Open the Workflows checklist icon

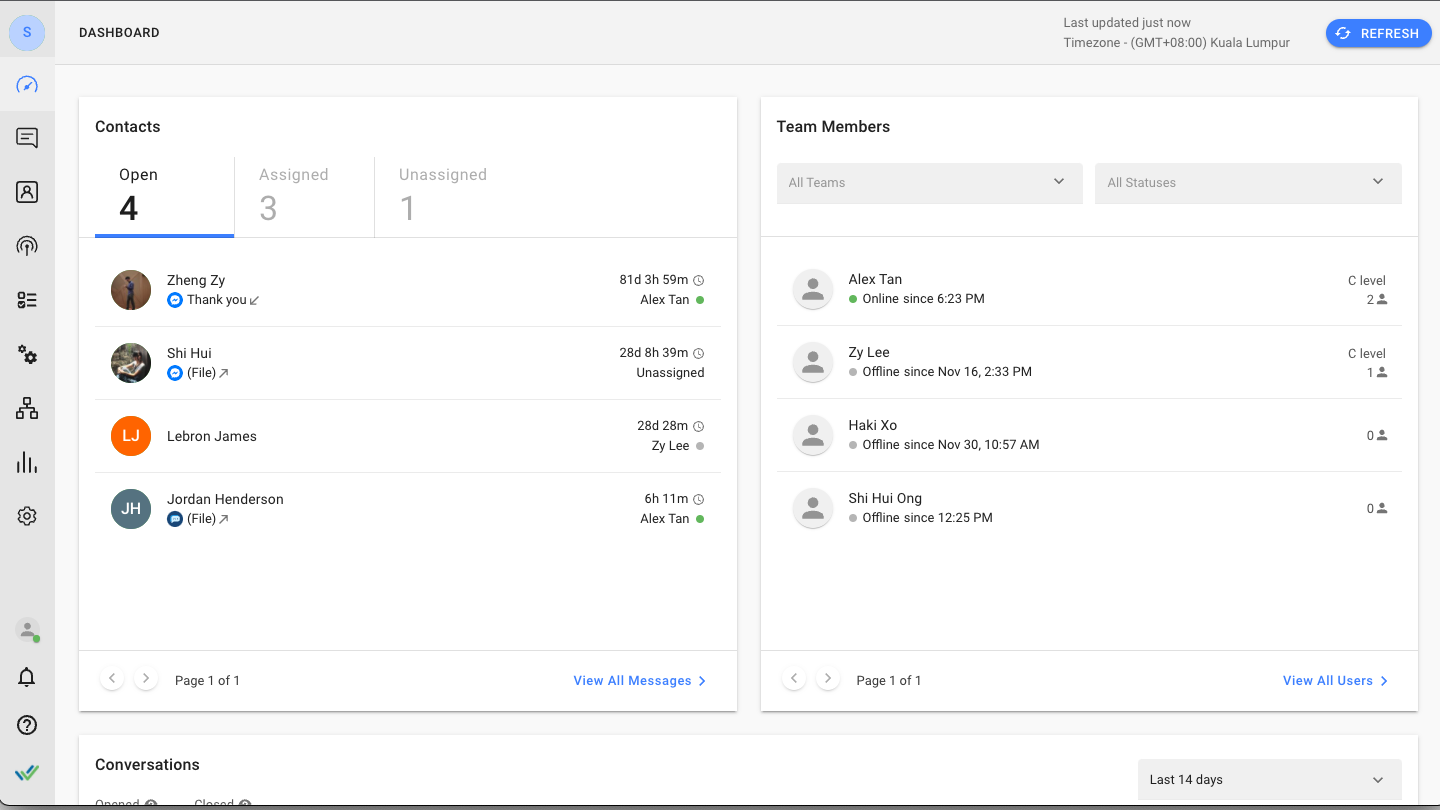(27, 300)
